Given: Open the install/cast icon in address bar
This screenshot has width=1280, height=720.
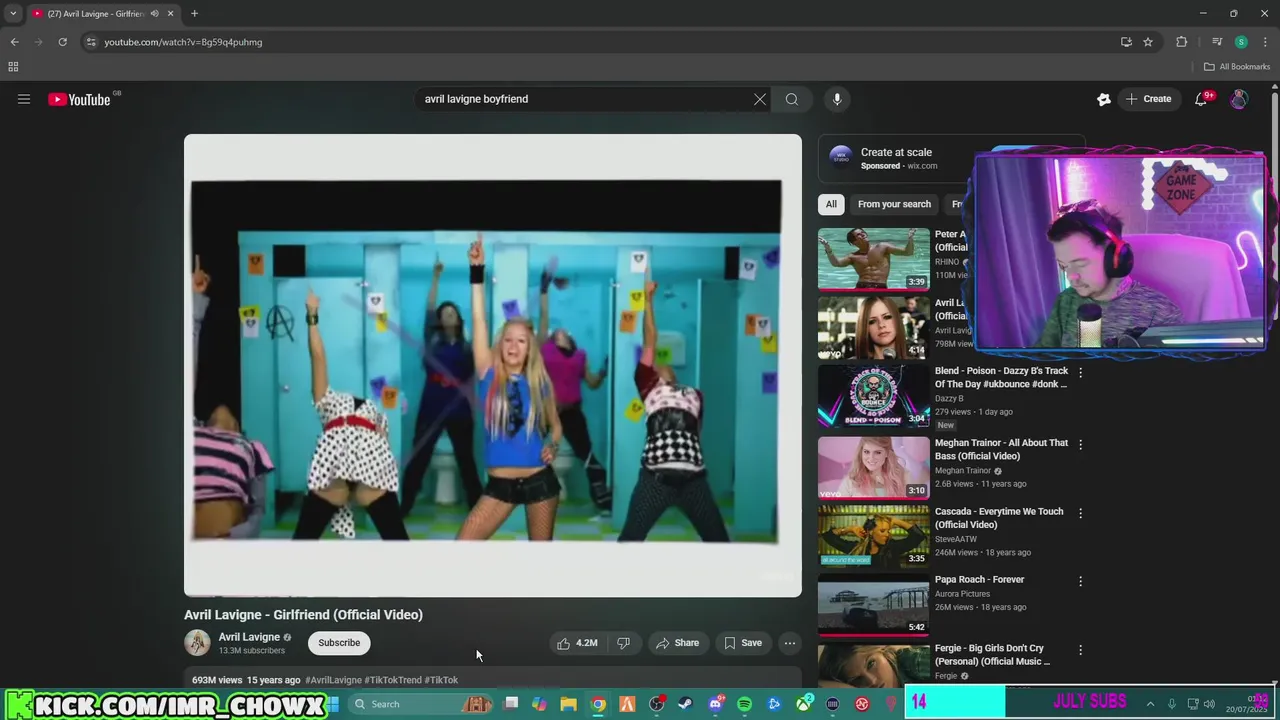Looking at the screenshot, I should (1126, 42).
